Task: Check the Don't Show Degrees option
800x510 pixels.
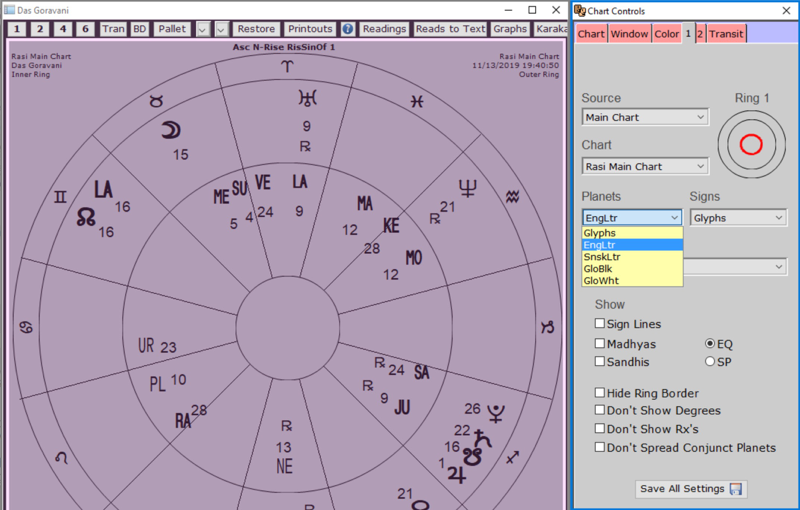Action: tap(600, 411)
